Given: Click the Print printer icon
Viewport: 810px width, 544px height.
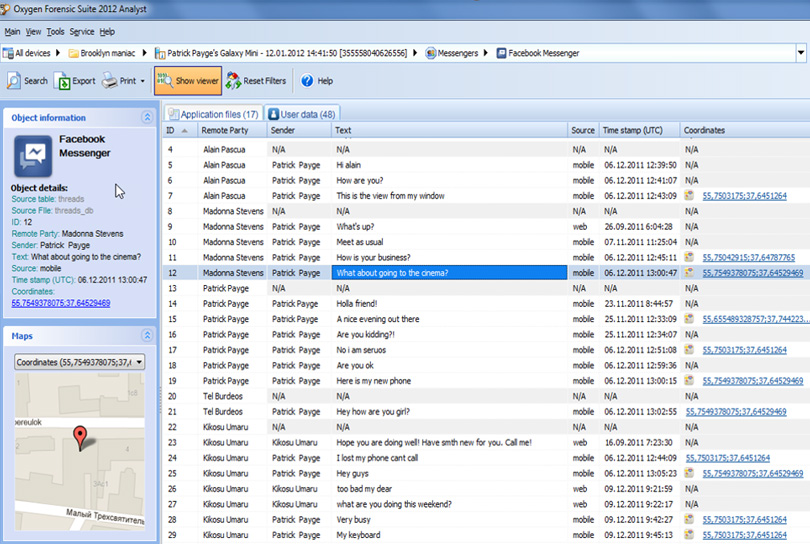Looking at the screenshot, I should pyautogui.click(x=110, y=81).
